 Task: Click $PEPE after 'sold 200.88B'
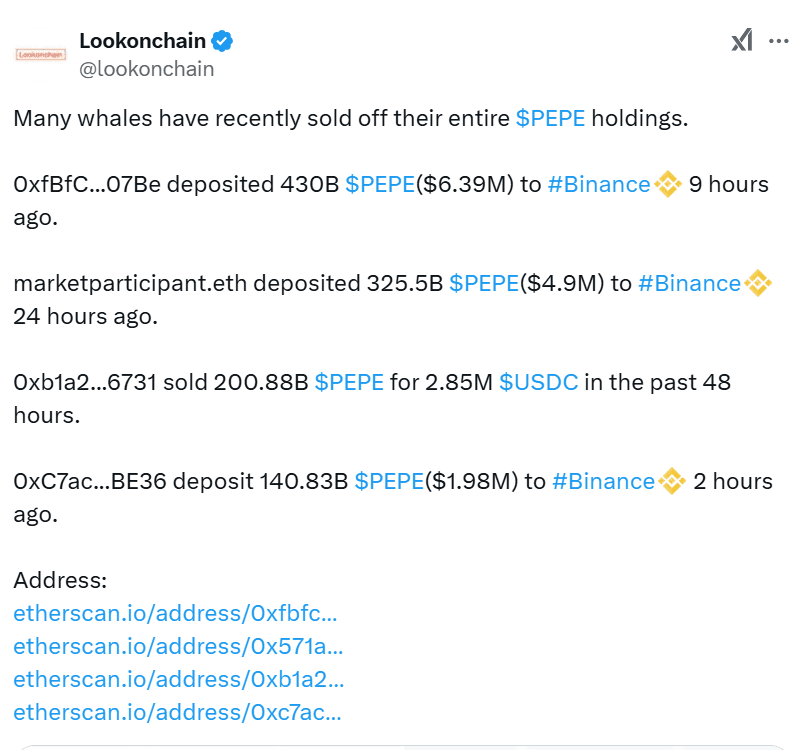coord(349,382)
